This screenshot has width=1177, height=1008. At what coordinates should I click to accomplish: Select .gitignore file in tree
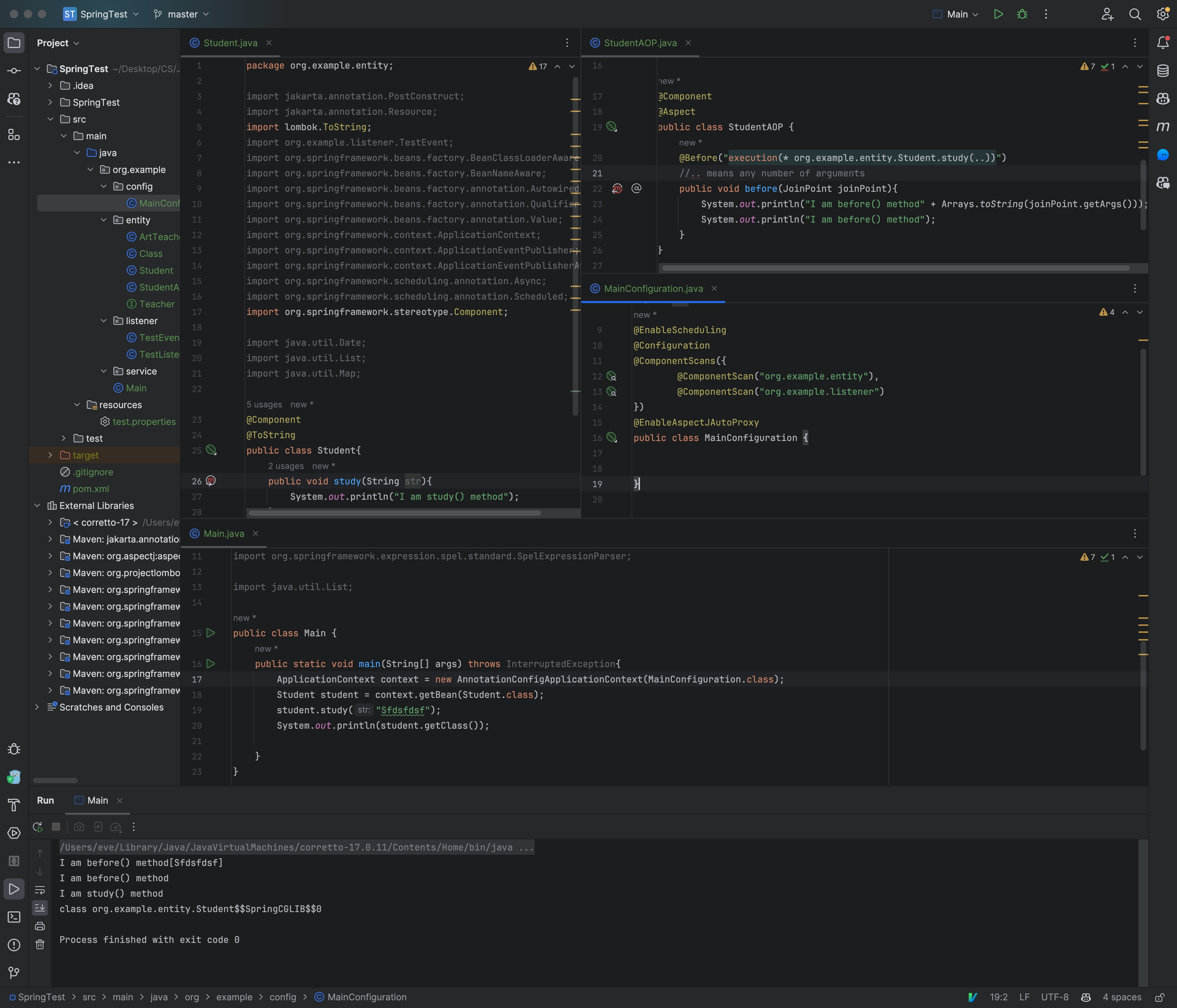coord(87,472)
